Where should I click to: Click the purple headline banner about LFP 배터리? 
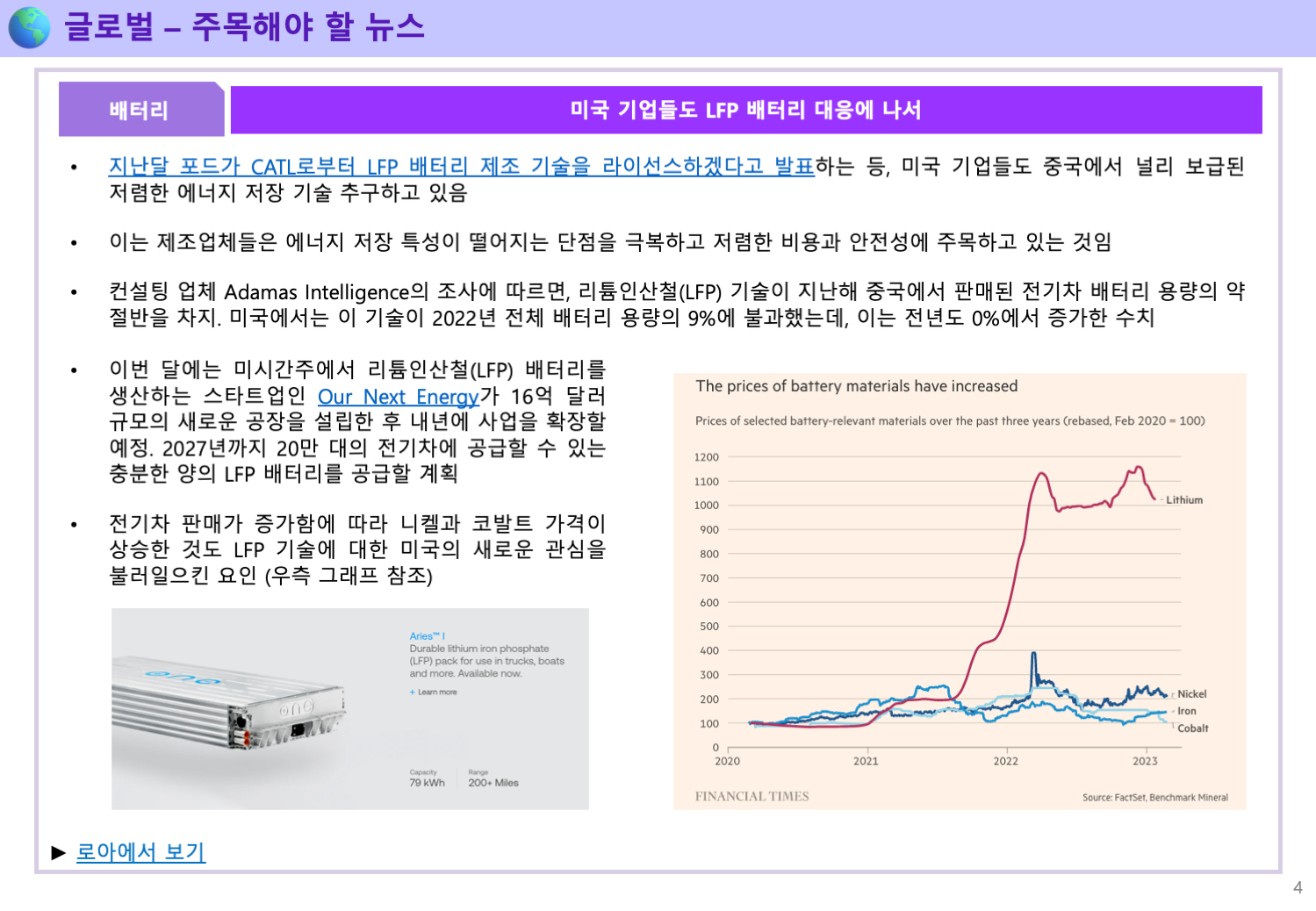[745, 110]
